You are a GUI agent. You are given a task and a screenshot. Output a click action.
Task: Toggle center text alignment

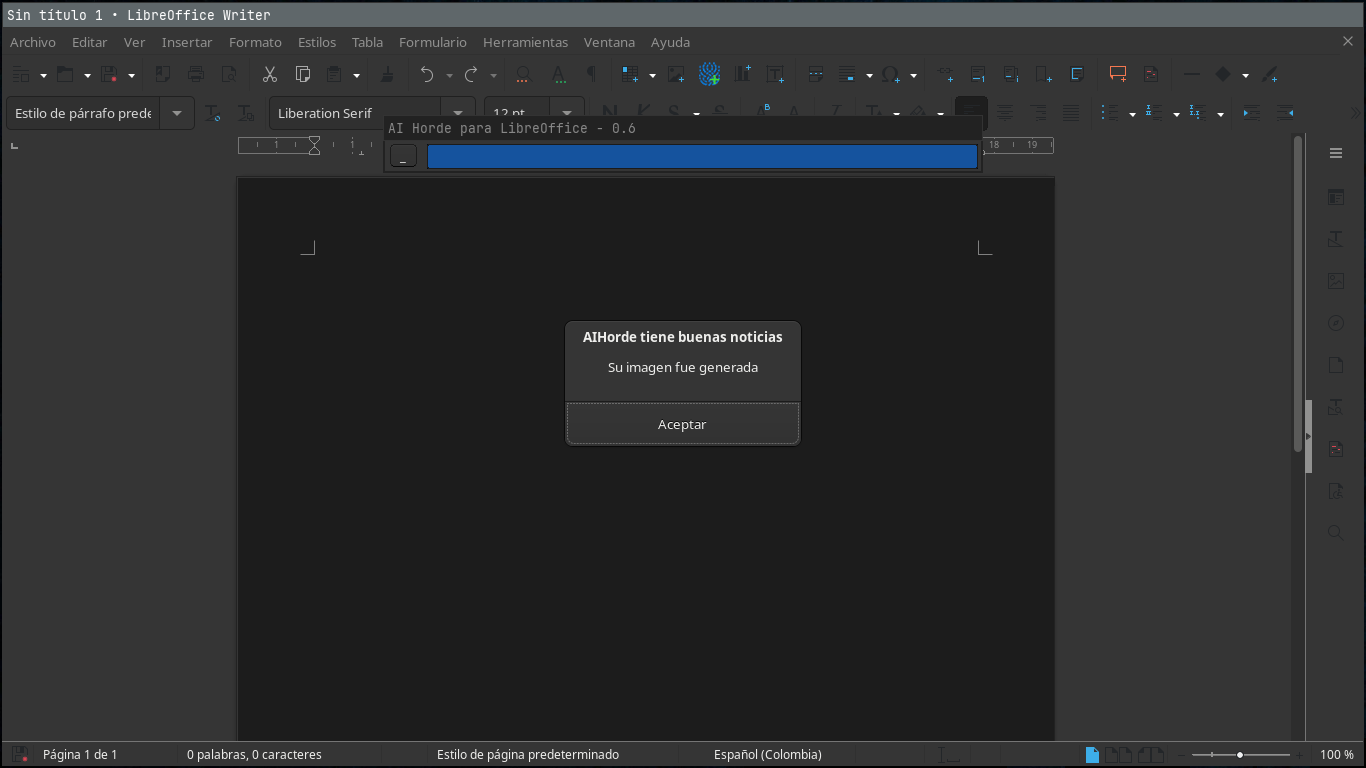coord(1004,113)
